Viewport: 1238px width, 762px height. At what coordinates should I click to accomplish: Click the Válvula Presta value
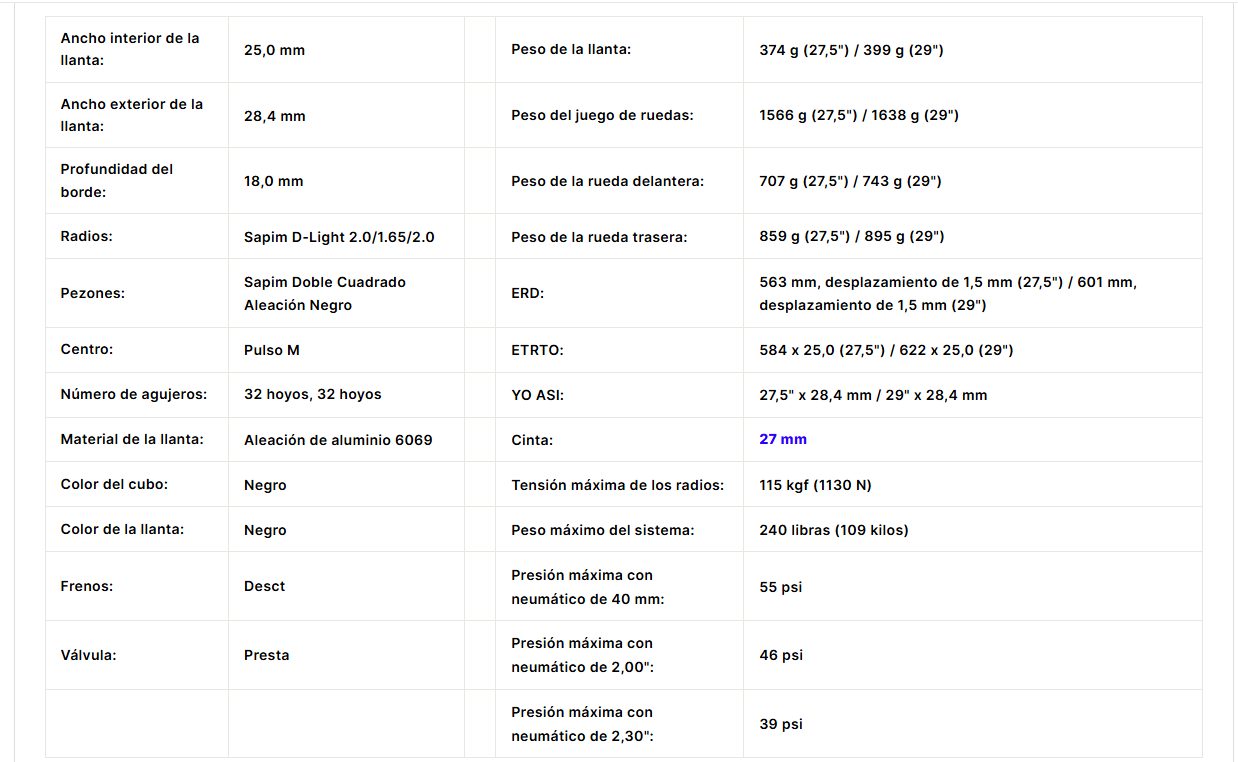click(267, 655)
